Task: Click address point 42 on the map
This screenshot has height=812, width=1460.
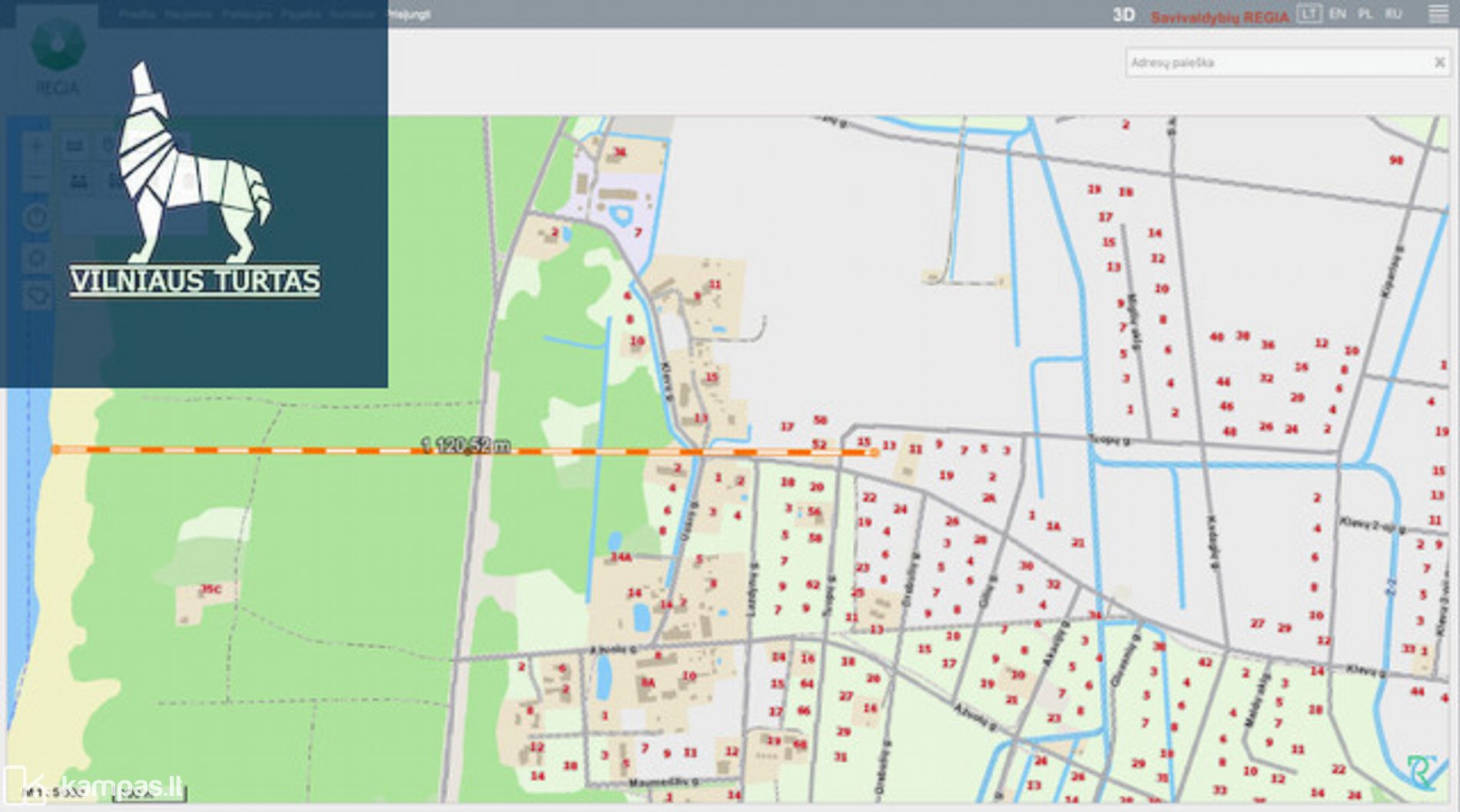Action: (1205, 662)
